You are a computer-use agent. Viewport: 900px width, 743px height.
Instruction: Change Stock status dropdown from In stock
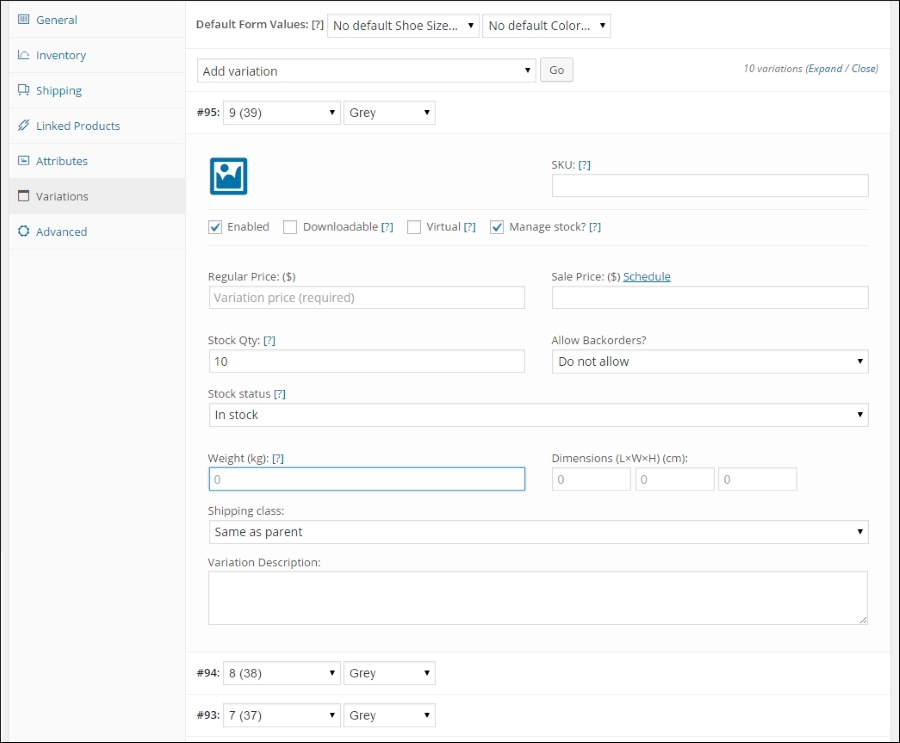(x=537, y=415)
